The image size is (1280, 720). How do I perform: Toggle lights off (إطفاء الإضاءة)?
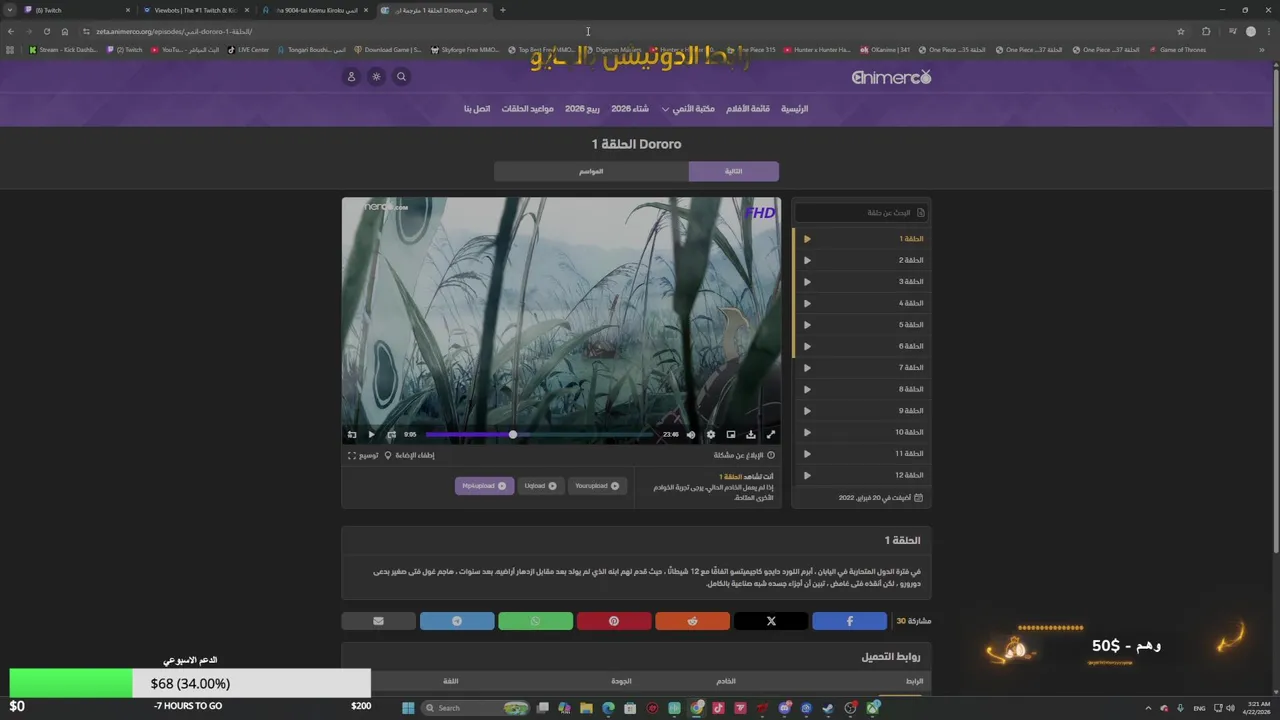409,455
